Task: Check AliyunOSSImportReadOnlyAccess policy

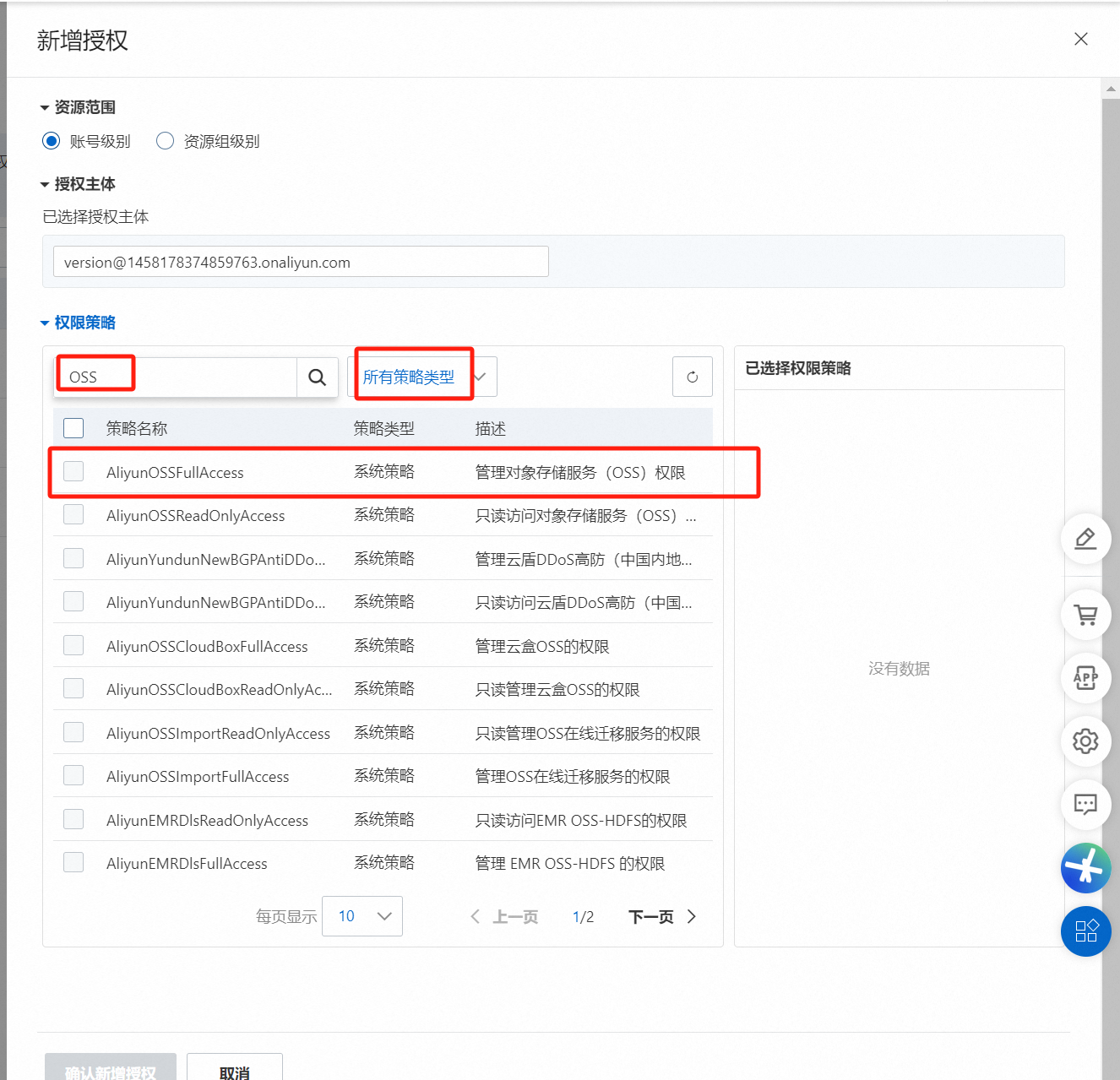Action: pos(73,732)
